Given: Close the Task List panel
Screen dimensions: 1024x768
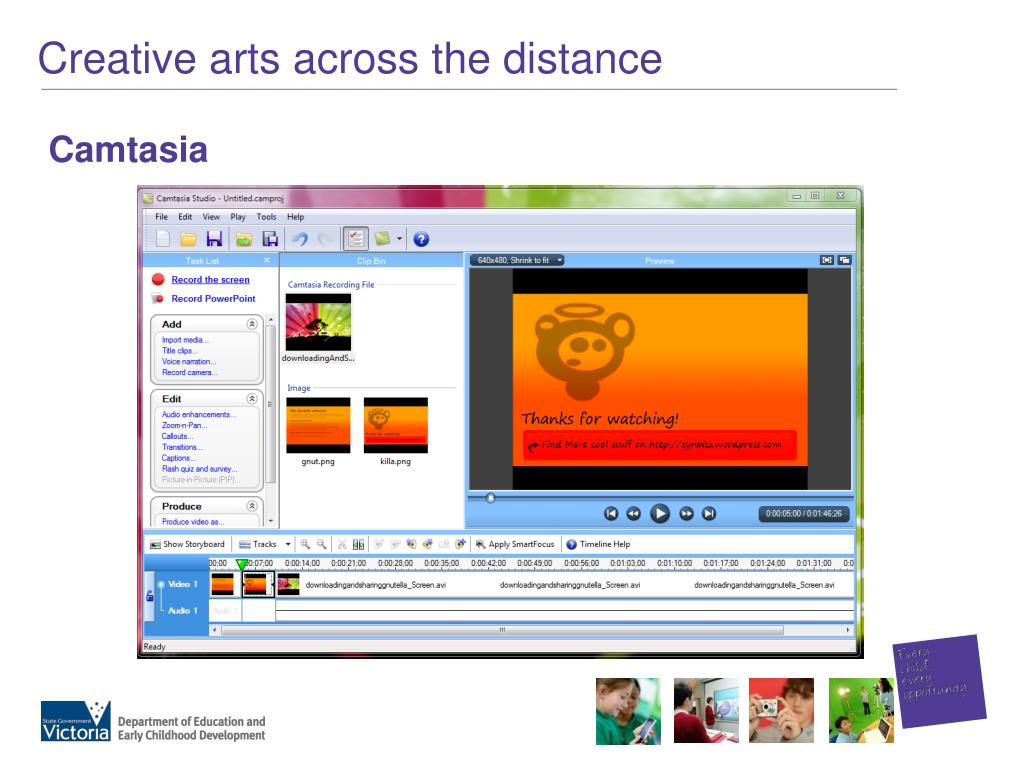Looking at the screenshot, I should point(266,261).
